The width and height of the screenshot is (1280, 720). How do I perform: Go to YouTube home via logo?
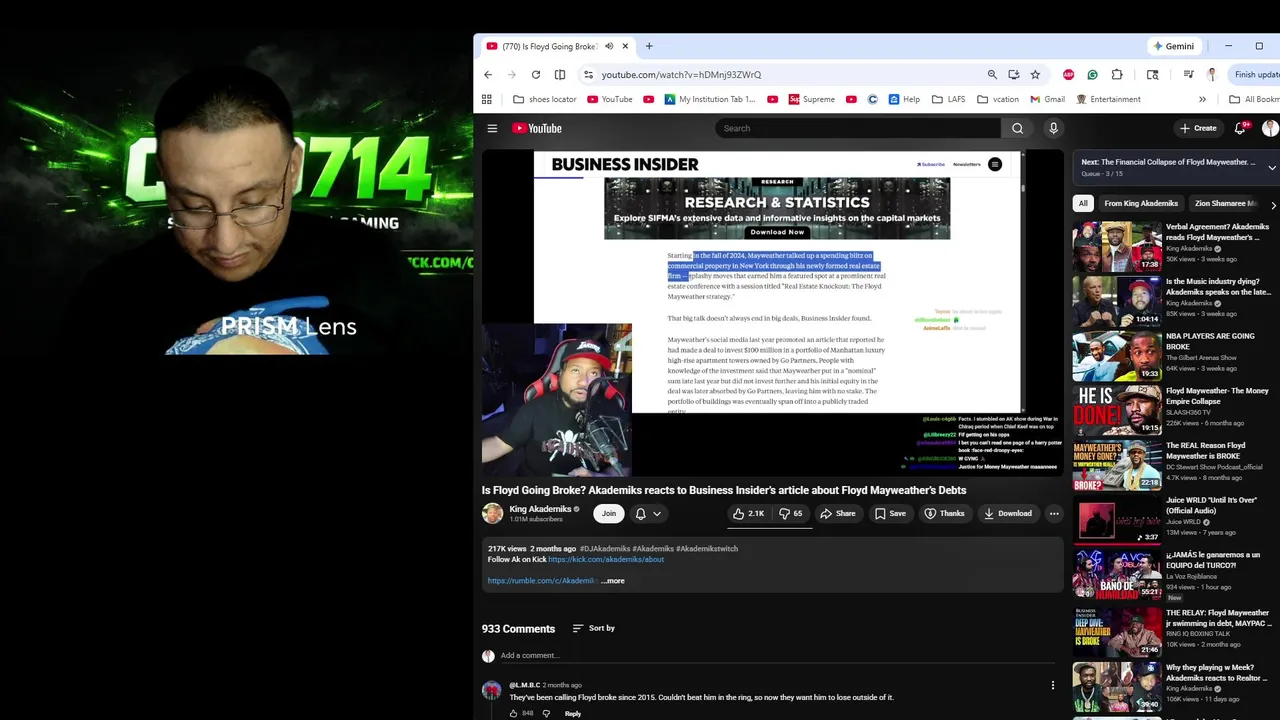tap(537, 128)
